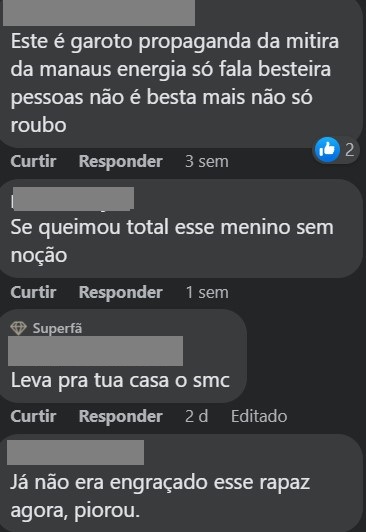Viewport: 366px width, 532px height.
Task: Like the comment about manaus energia
Action: [33, 161]
